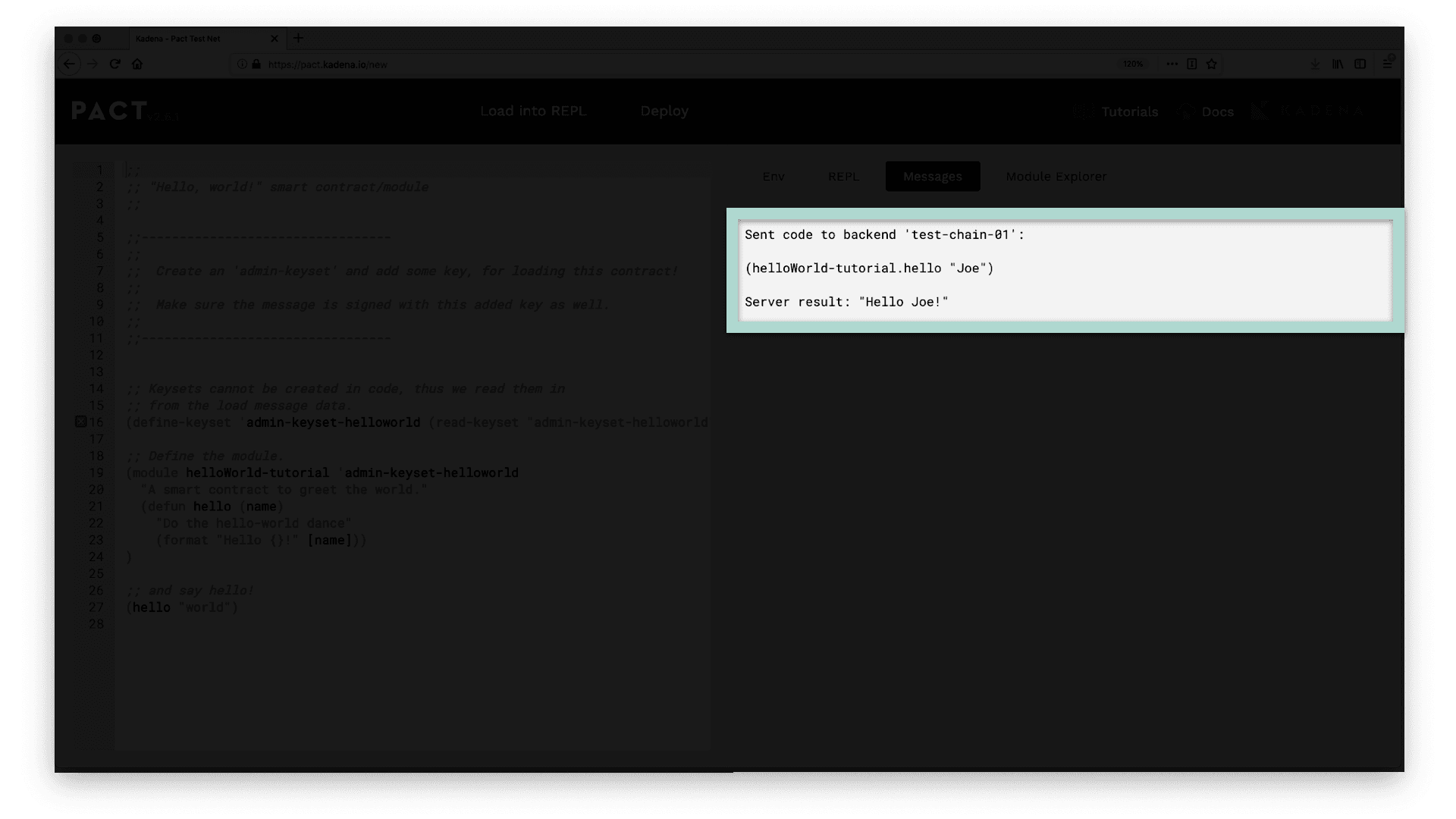The height and width of the screenshot is (819, 1456).
Task: Click the browser forward arrow
Action: (x=93, y=64)
